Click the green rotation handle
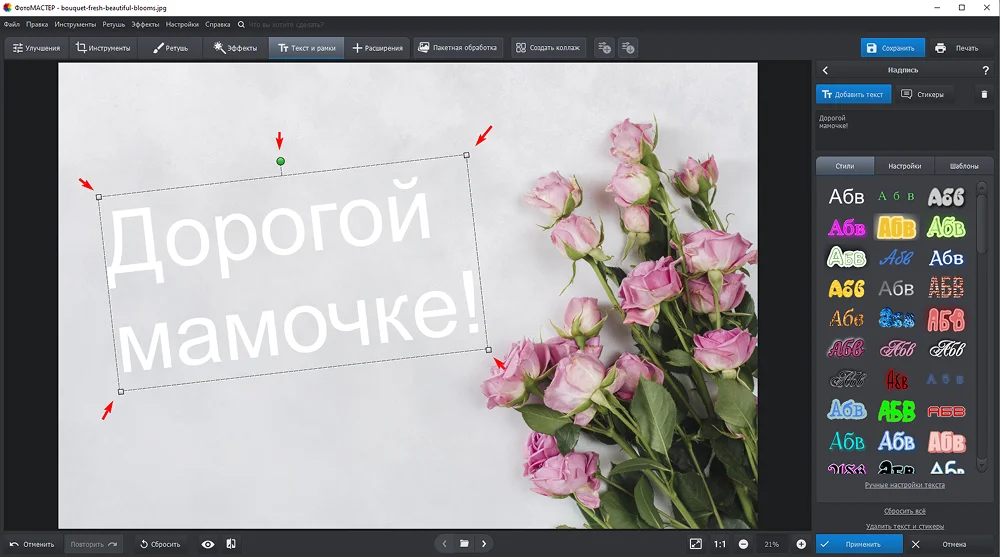 281,161
